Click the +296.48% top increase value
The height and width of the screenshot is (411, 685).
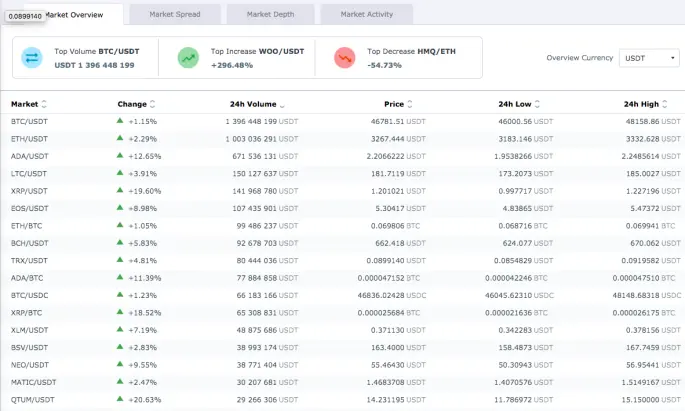coord(232,65)
